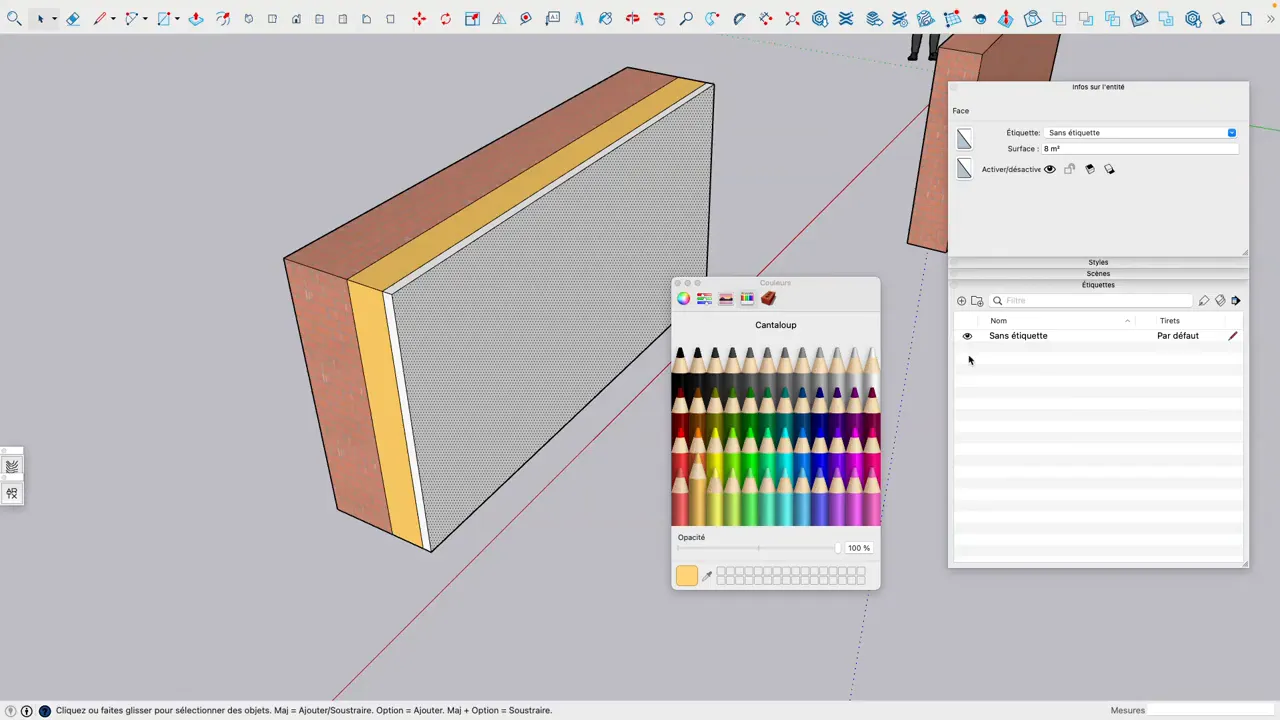Image resolution: width=1280 pixels, height=720 pixels.
Task: Activate the Move tool
Action: (x=419, y=19)
